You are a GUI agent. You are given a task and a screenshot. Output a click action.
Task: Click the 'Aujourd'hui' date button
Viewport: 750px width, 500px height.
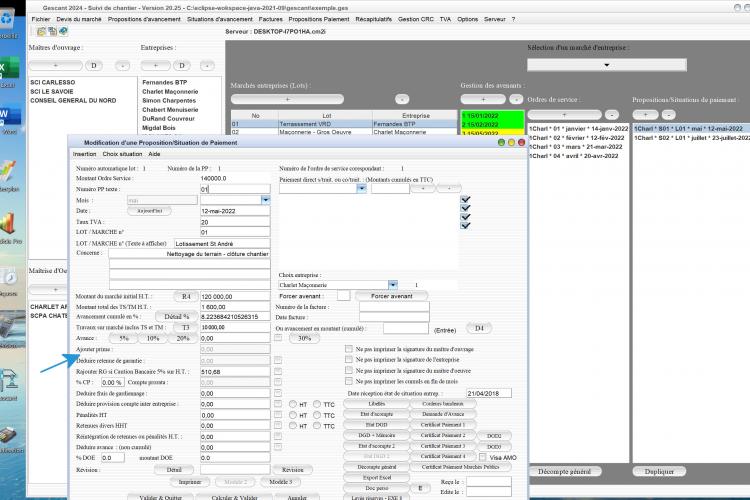(149, 211)
